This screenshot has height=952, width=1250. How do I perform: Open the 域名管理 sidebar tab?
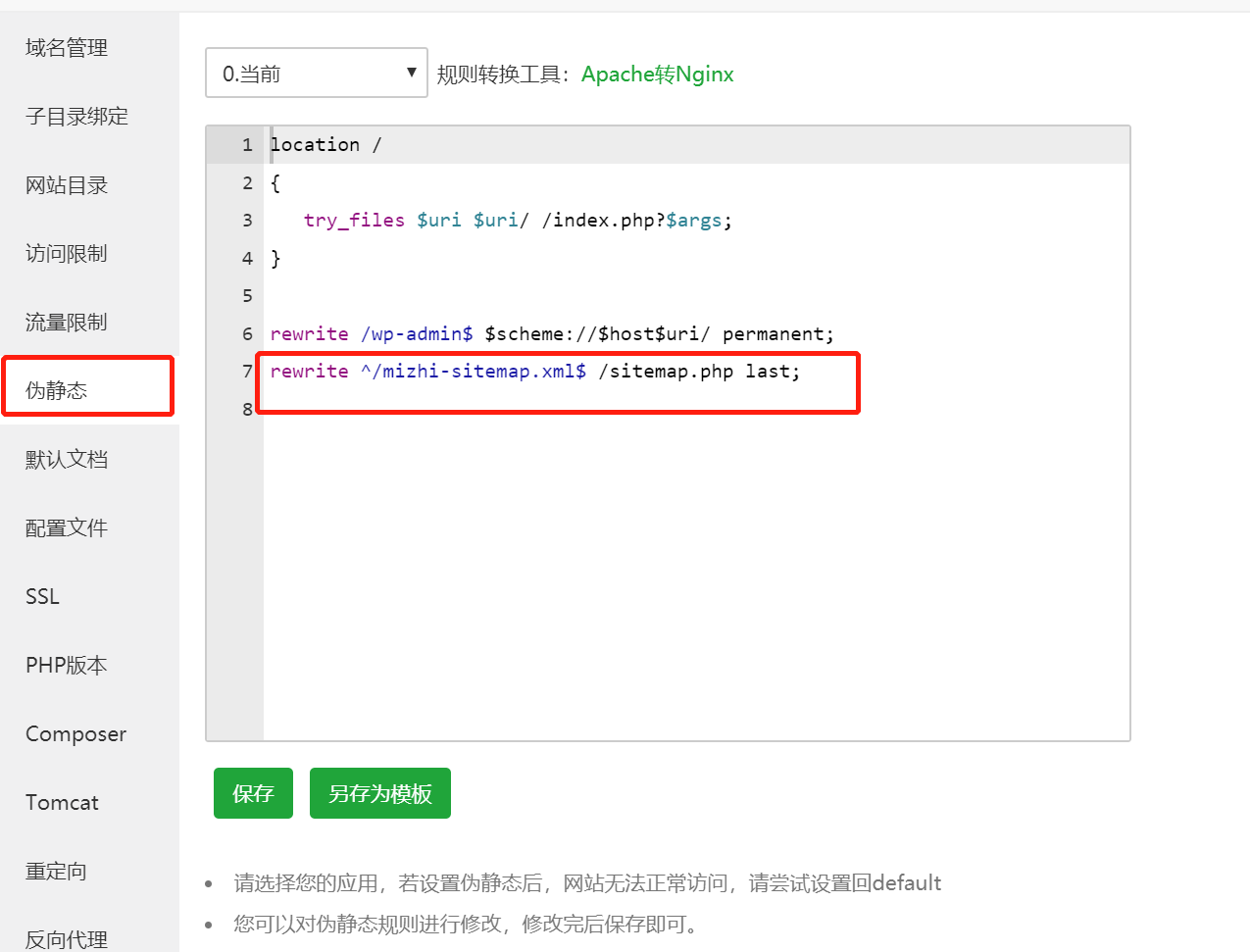(x=67, y=48)
